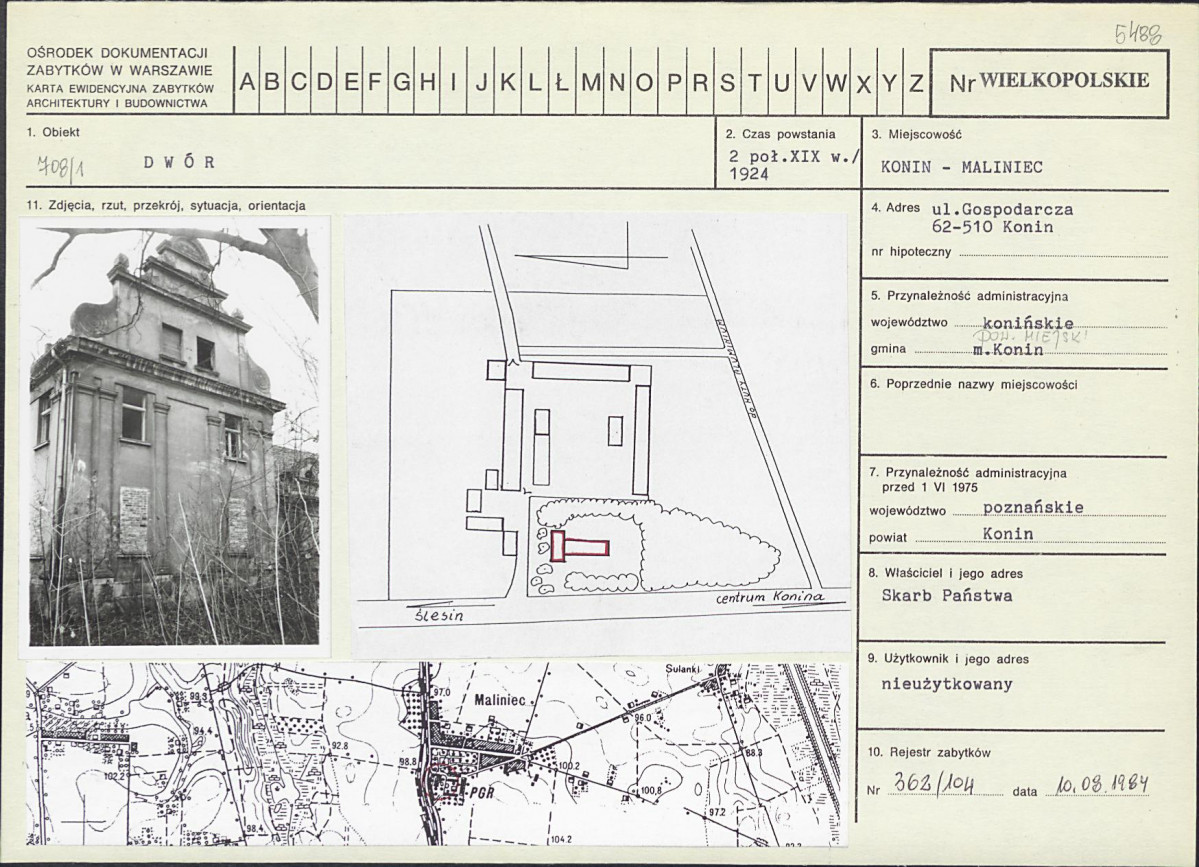Click the date '2 poł.XIX w./'
The width and height of the screenshot is (1199, 867).
tap(794, 157)
